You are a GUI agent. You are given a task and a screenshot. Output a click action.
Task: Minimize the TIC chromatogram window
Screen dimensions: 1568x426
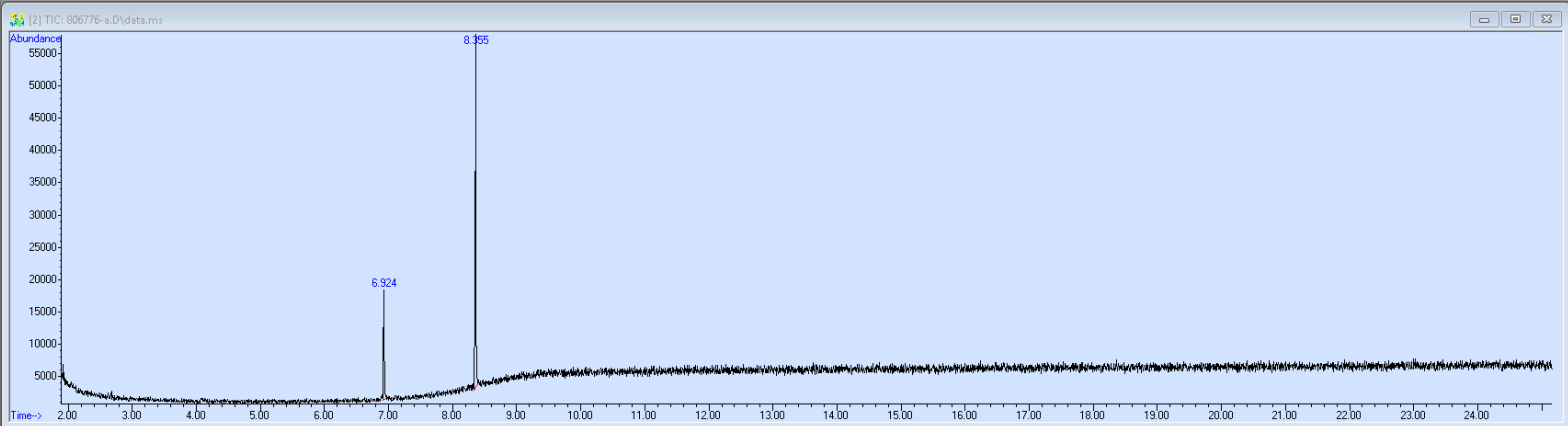coord(1483,19)
